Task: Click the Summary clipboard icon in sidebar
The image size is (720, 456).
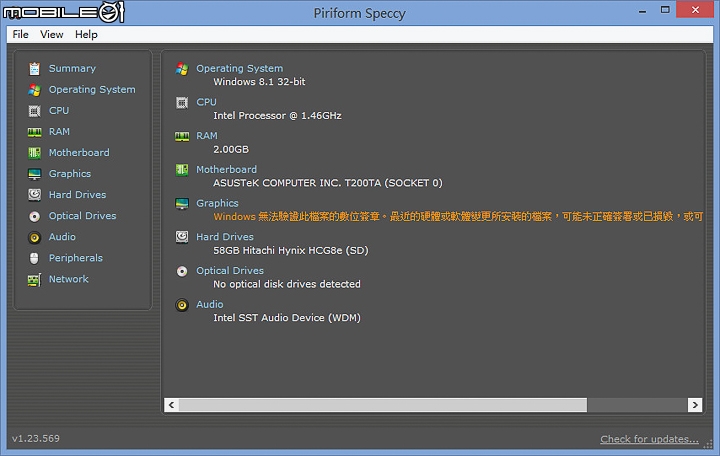Action: pos(34,69)
